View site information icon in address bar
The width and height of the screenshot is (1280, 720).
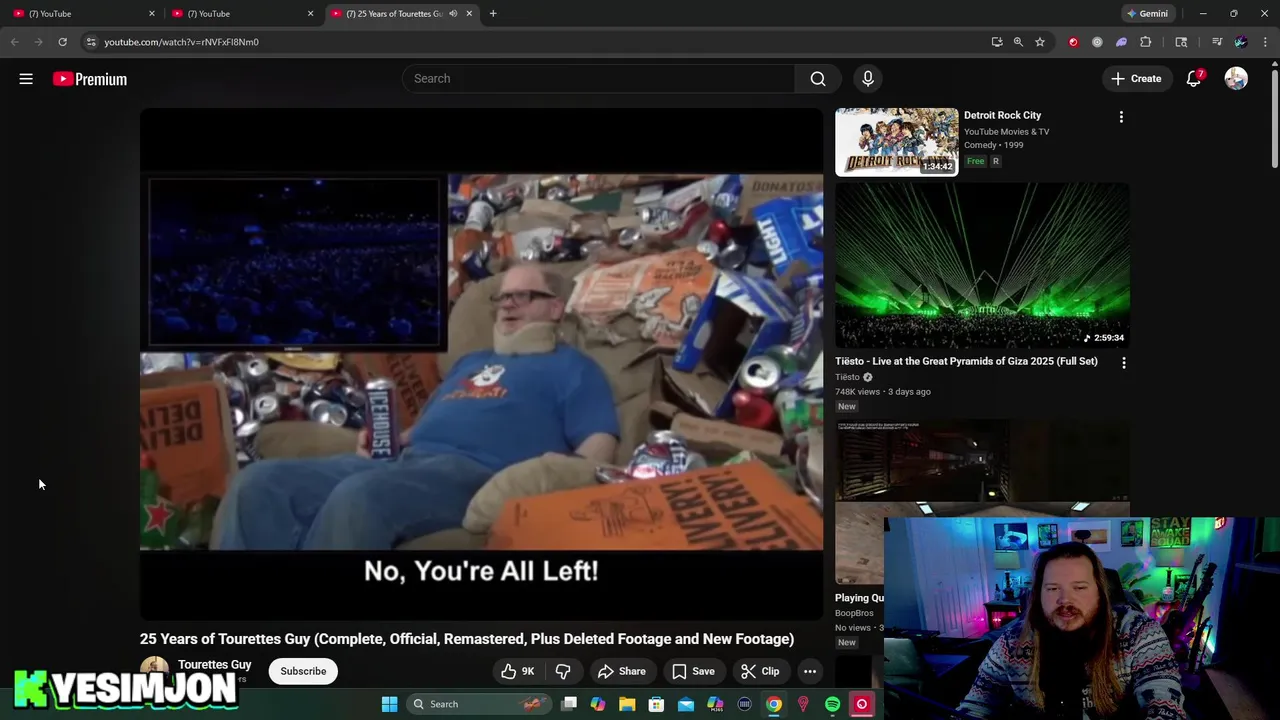91,42
